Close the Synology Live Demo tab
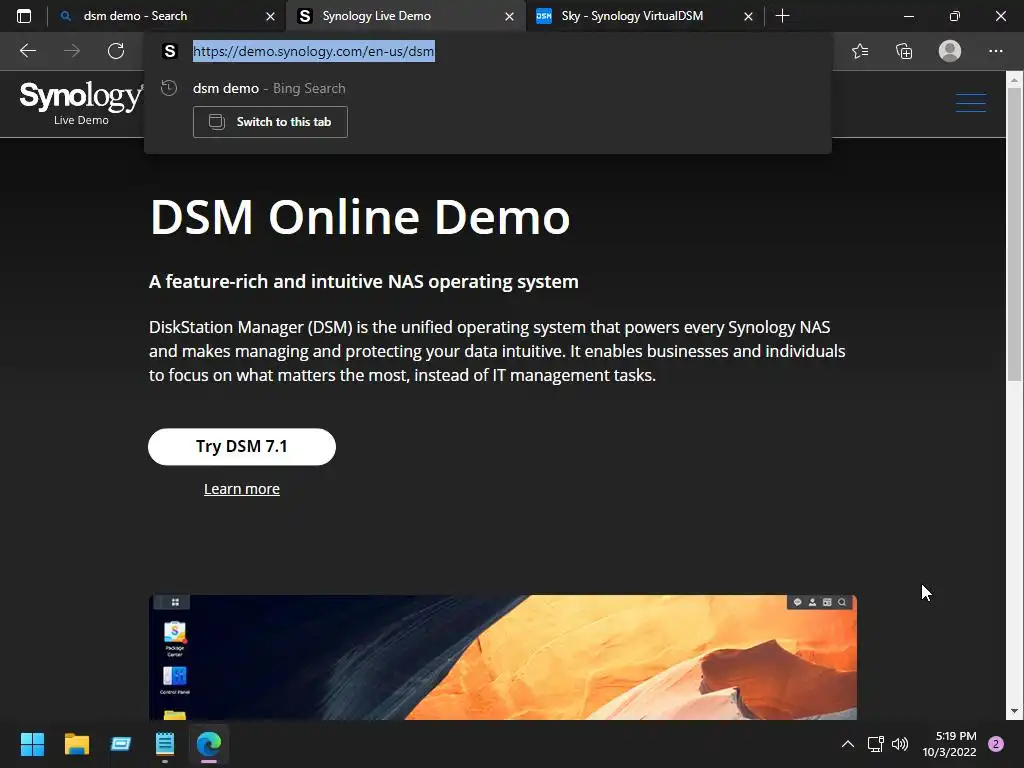The image size is (1024, 768). pos(509,16)
